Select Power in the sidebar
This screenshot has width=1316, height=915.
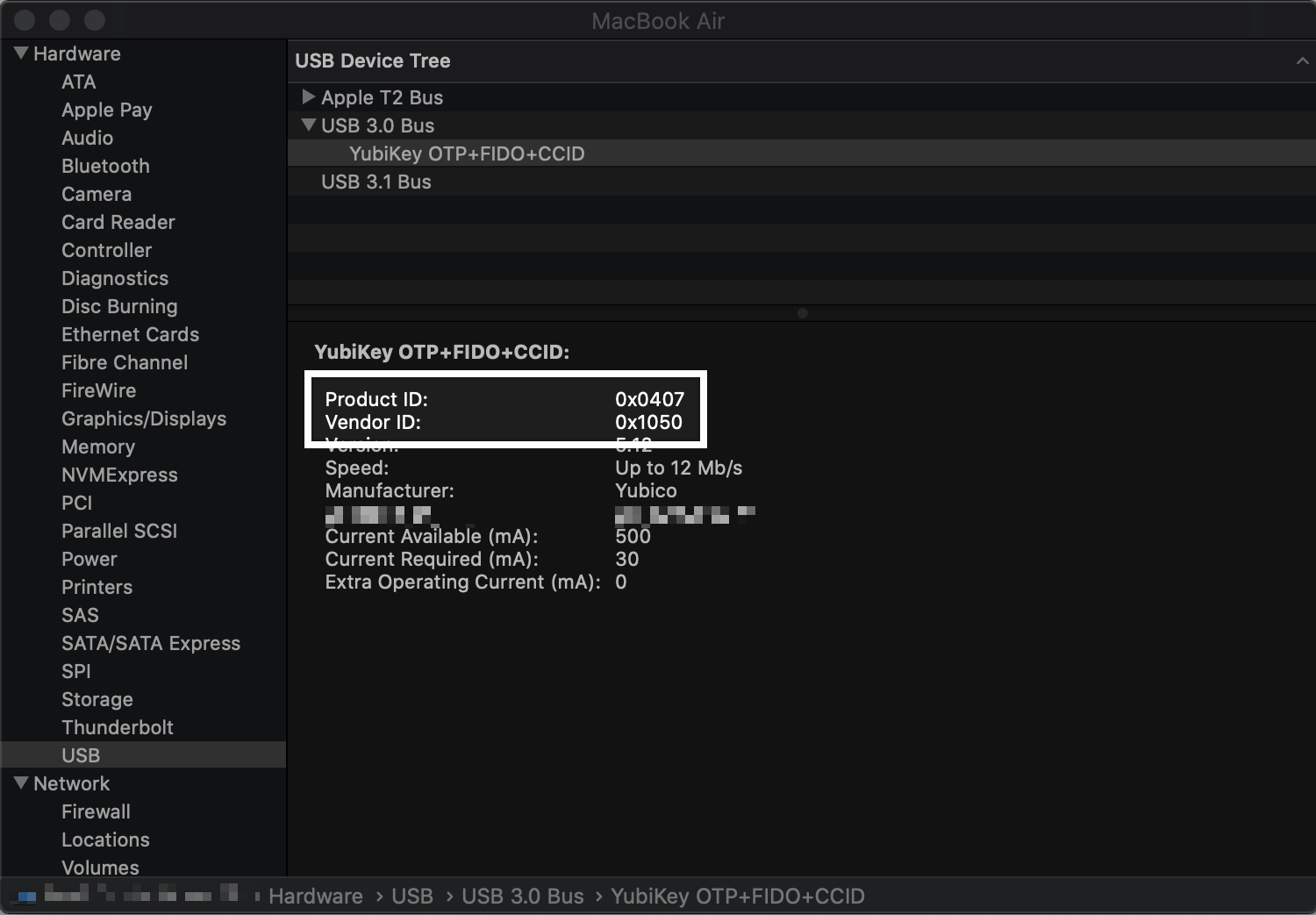[89, 559]
